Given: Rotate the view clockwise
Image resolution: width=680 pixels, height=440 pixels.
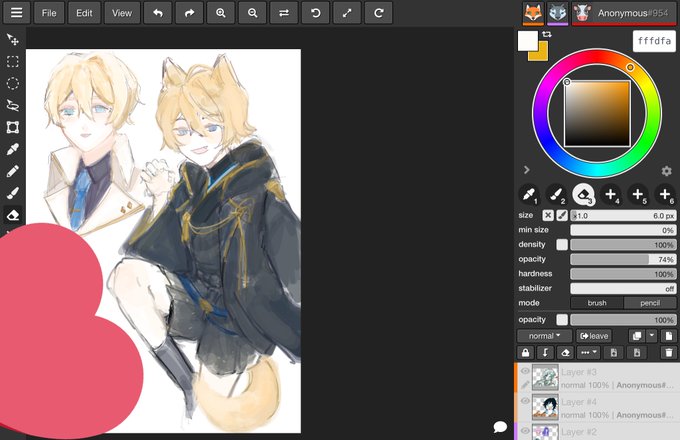Looking at the screenshot, I should pyautogui.click(x=379, y=13).
